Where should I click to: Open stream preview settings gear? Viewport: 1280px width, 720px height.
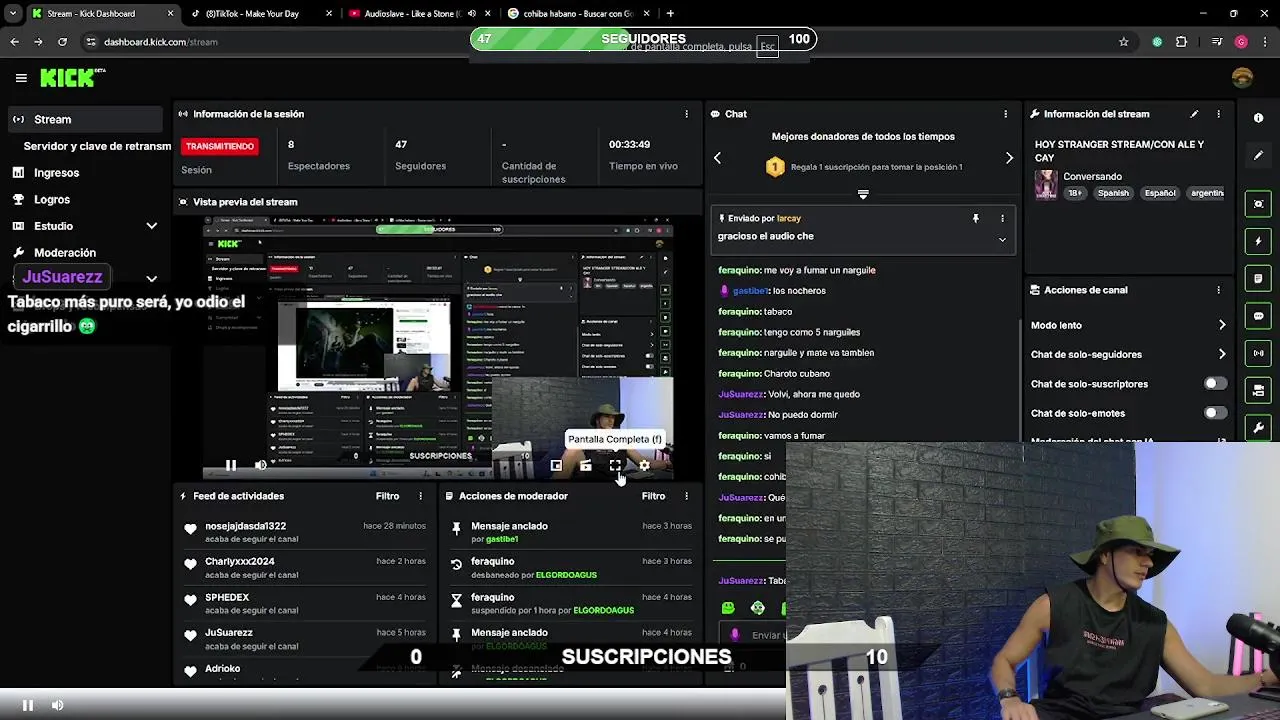pyautogui.click(x=644, y=465)
